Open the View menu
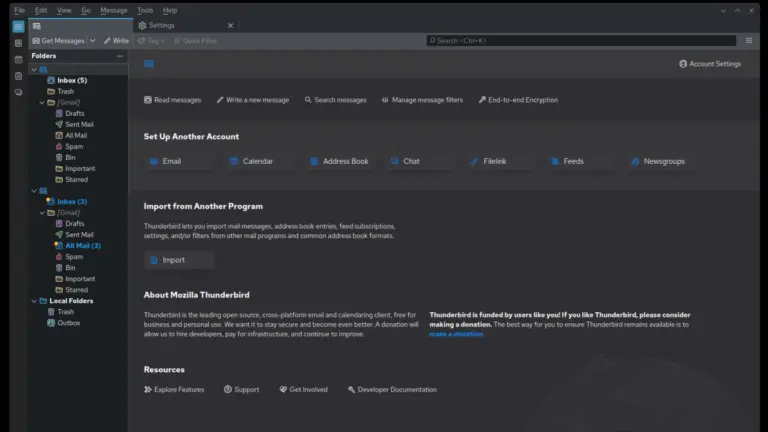The height and width of the screenshot is (432, 768). point(64,10)
